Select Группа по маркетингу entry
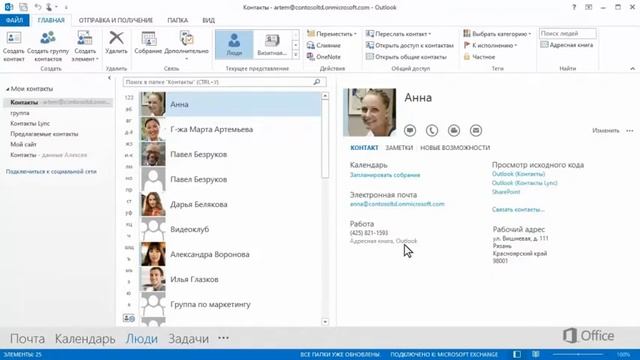The image size is (640, 360). (231, 304)
